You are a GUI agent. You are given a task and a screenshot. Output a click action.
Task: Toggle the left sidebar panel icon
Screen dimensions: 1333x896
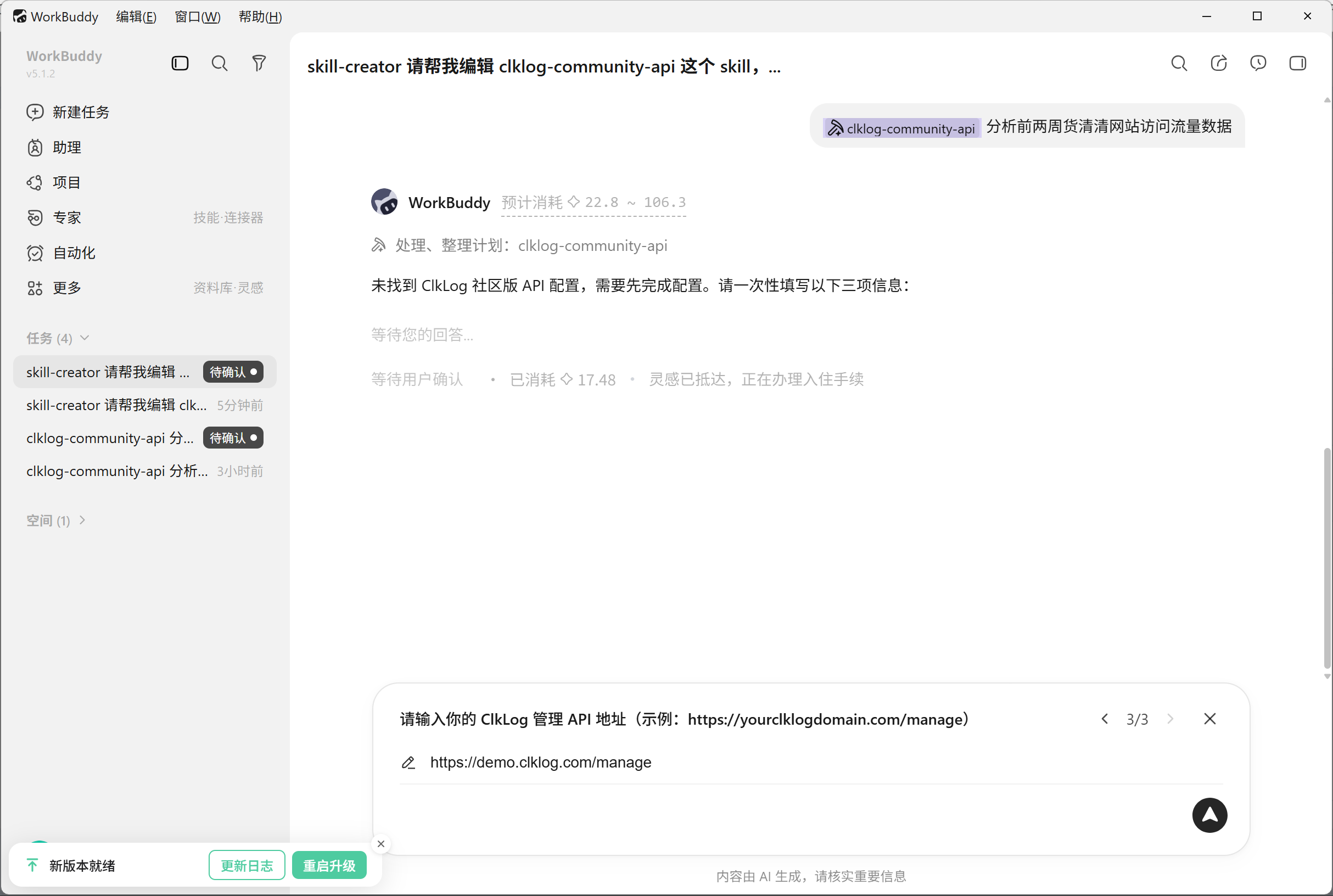click(180, 63)
